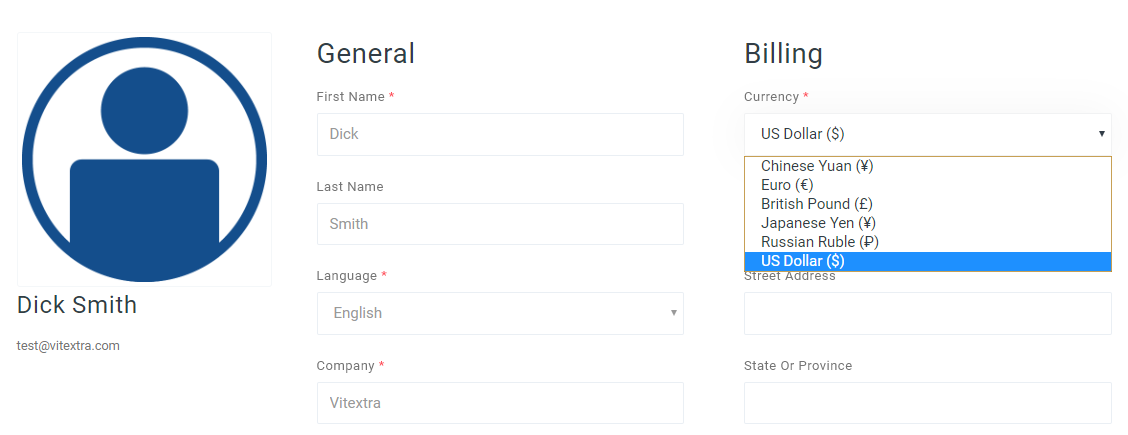Open the Language dropdown showing English
Screen dimensions: 1128x435
500,313
